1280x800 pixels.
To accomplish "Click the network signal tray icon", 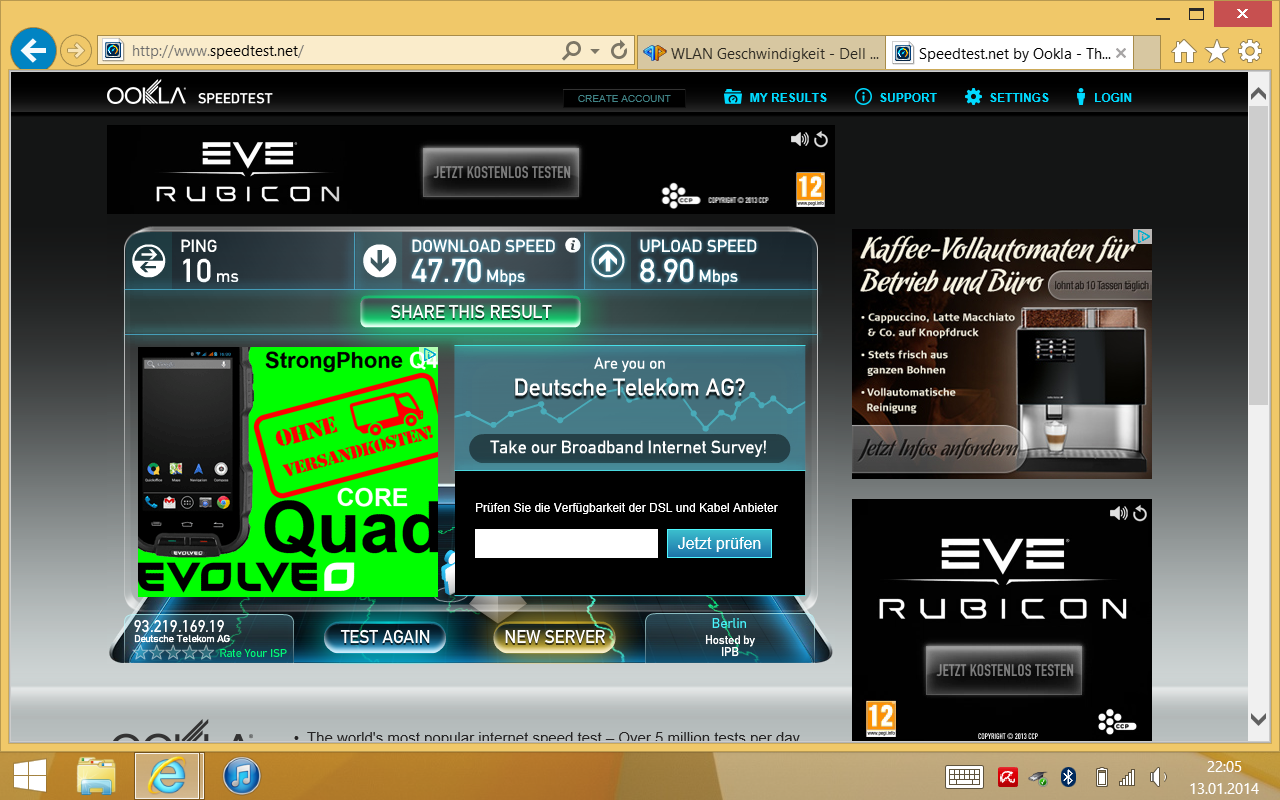I will point(1128,776).
